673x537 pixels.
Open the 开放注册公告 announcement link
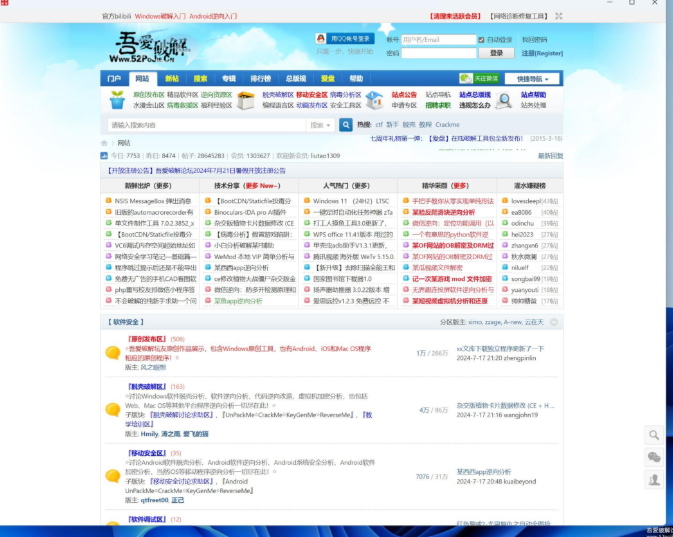pyautogui.click(x=196, y=171)
